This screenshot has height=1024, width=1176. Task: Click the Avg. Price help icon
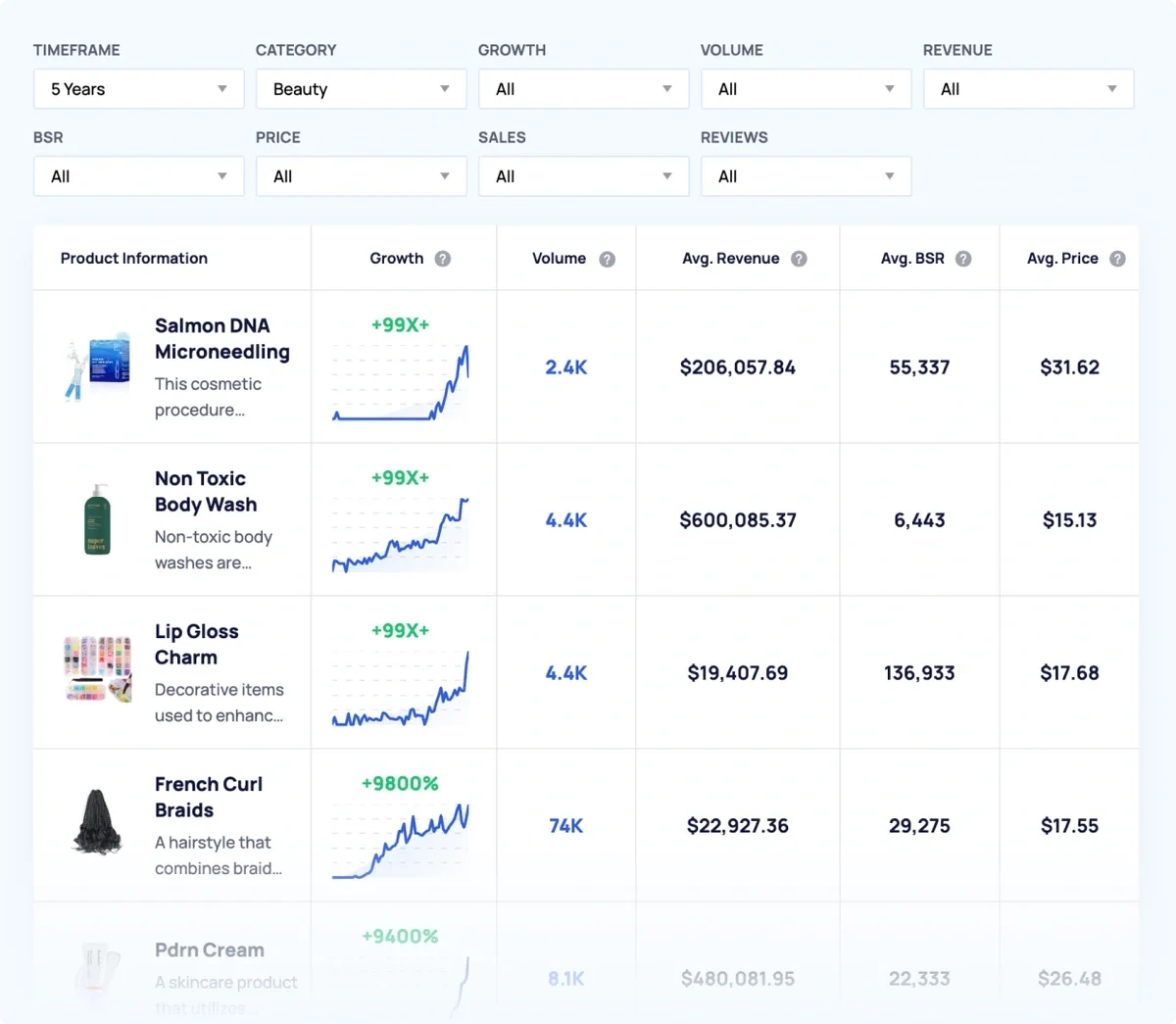1117,259
